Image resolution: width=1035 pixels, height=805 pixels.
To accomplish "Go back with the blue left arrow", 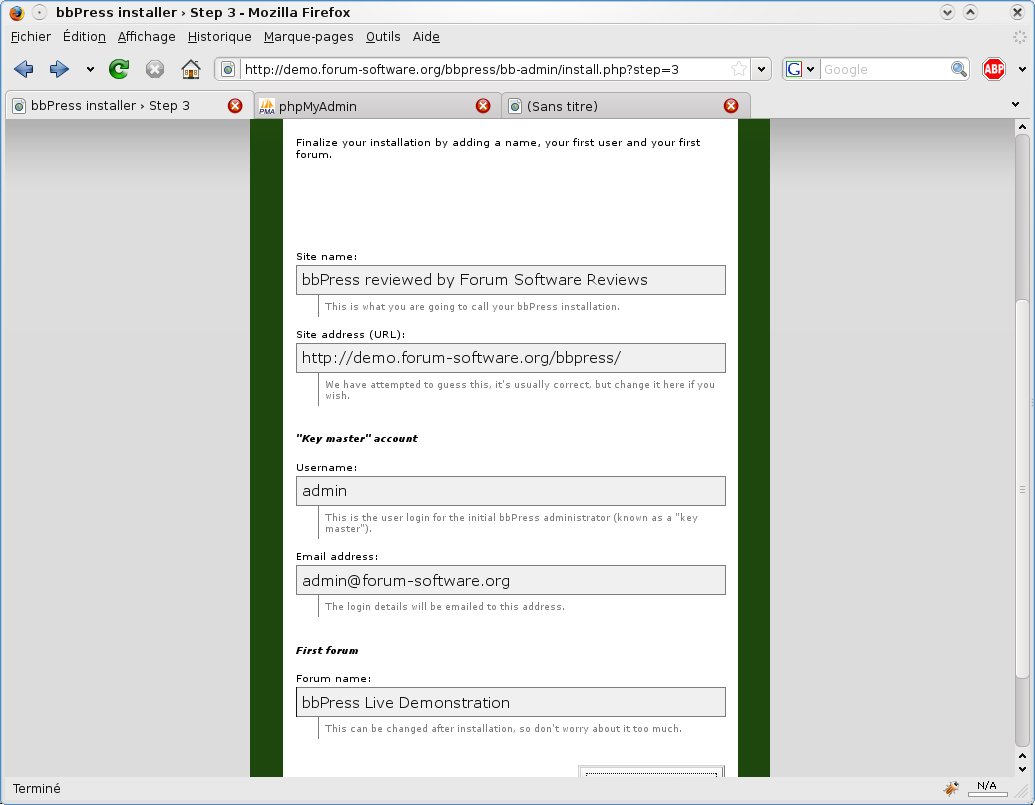I will pos(24,69).
